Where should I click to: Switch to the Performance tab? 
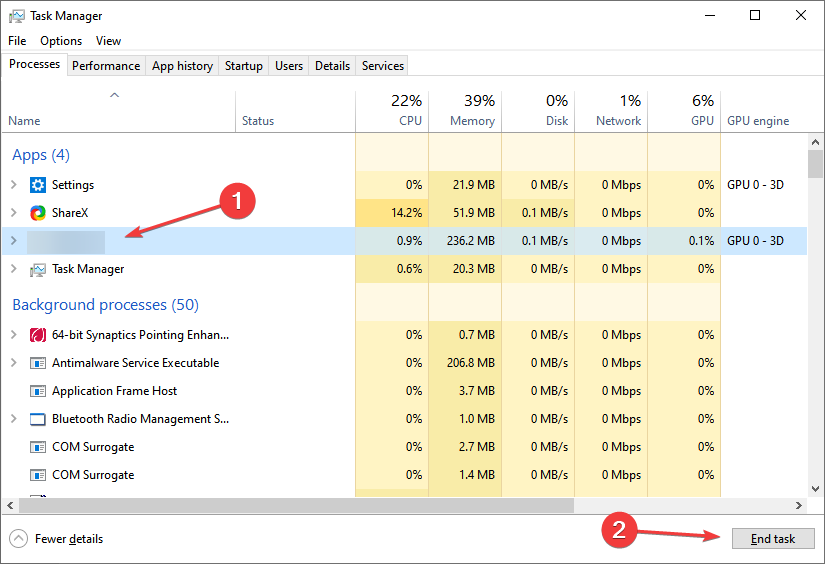[106, 66]
